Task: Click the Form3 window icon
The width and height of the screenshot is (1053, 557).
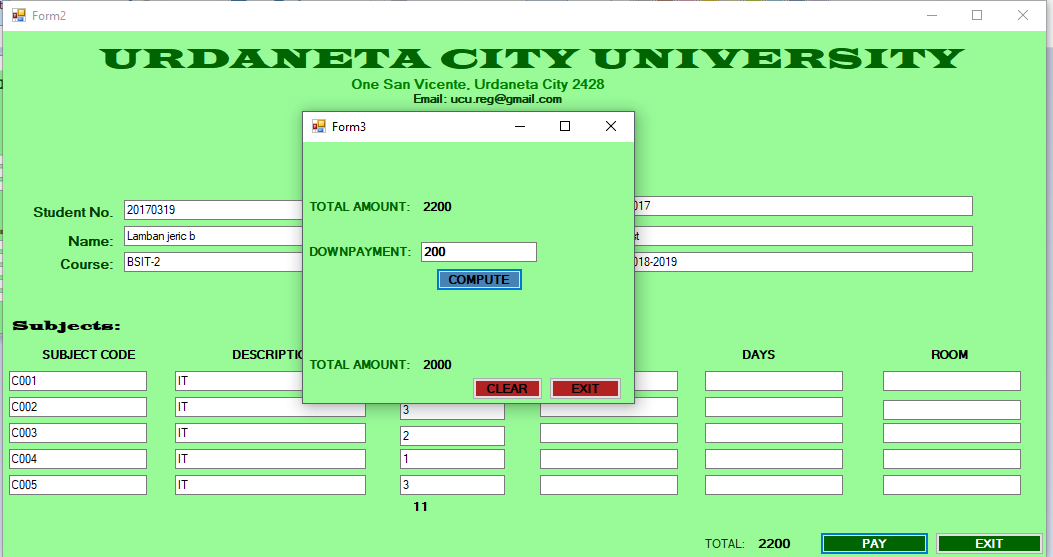Action: pyautogui.click(x=319, y=126)
